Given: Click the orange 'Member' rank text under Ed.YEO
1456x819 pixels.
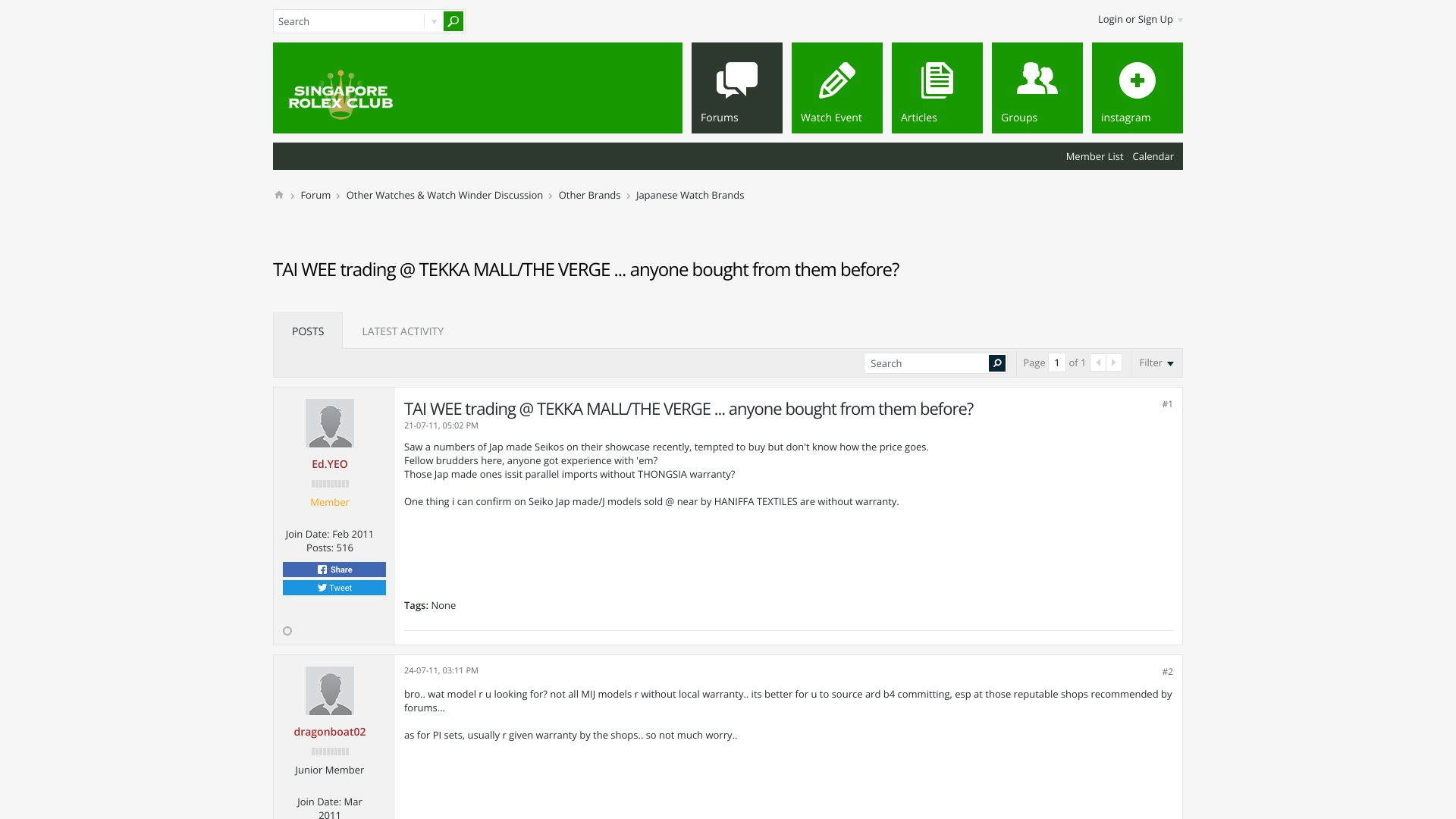Looking at the screenshot, I should [x=330, y=502].
